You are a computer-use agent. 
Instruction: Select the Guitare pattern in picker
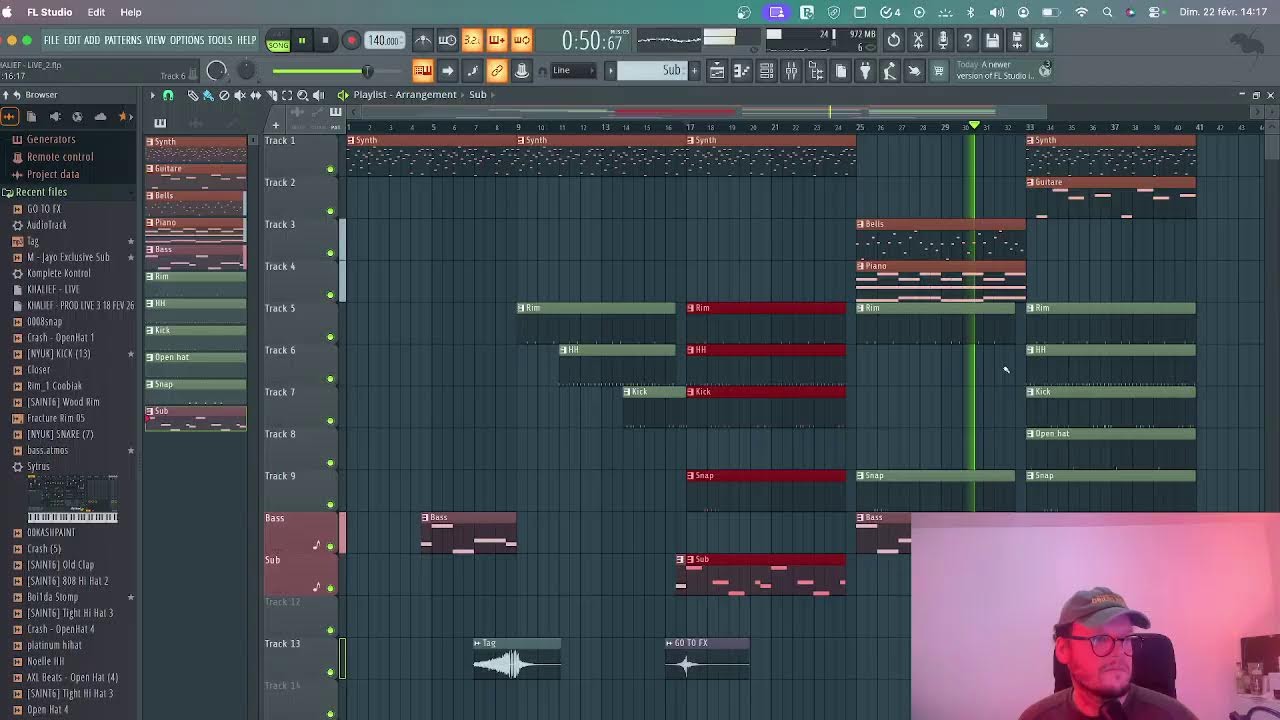(x=195, y=176)
